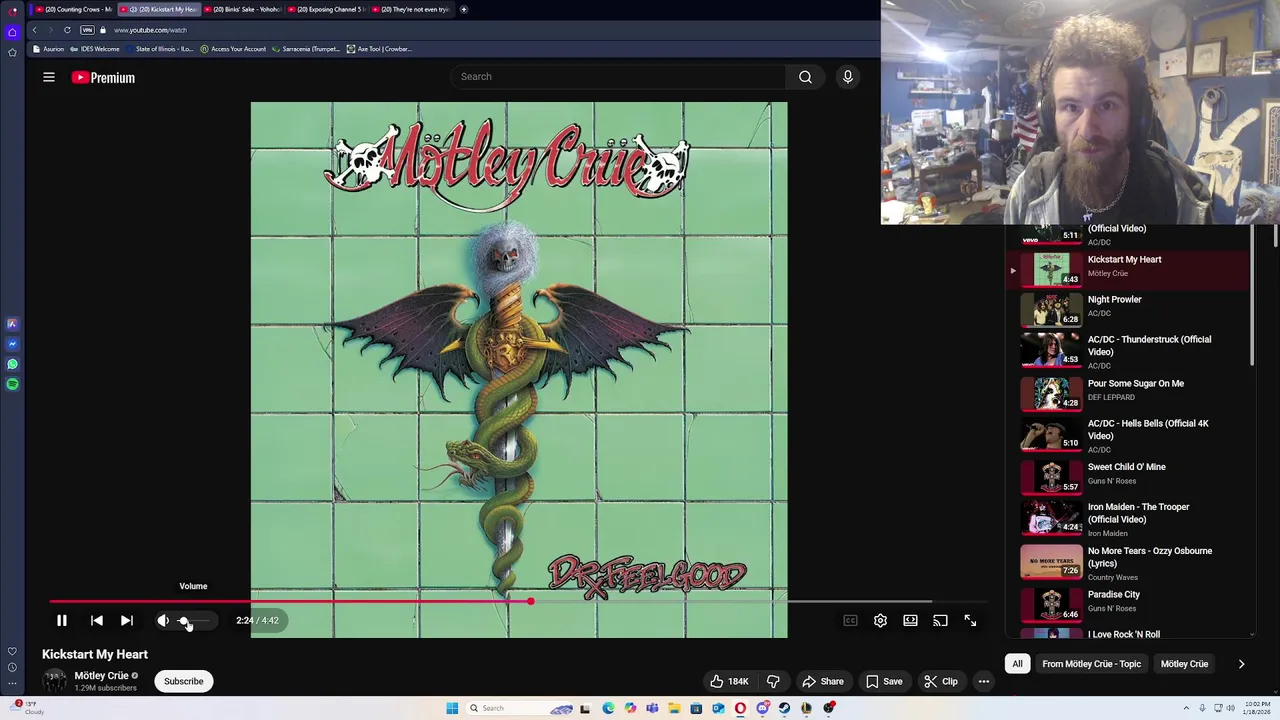Switch to Exposing Channel 5 browser tab
The height and width of the screenshot is (720, 1280).
click(329, 9)
